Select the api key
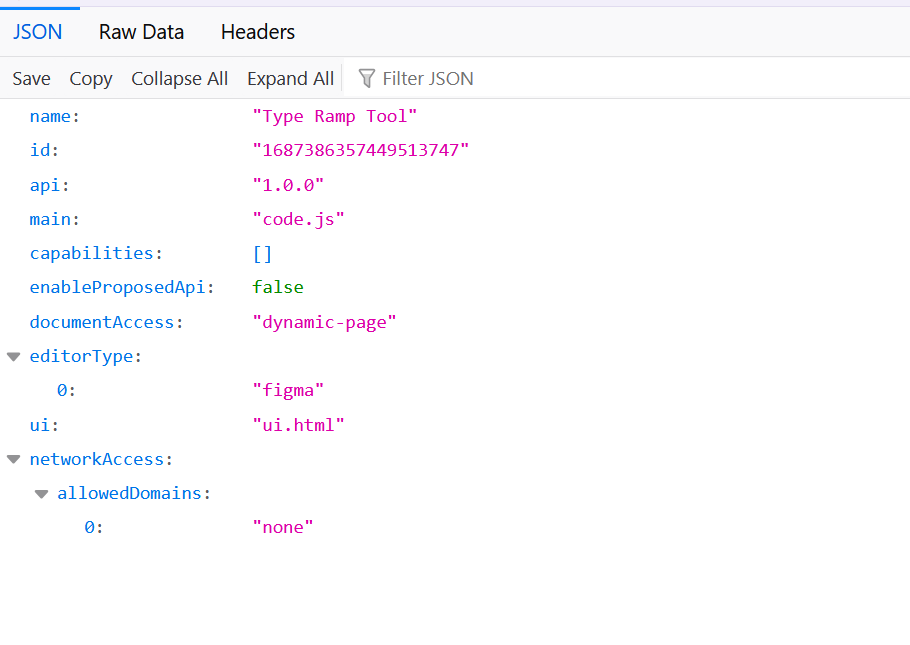This screenshot has height=645, width=910. click(x=45, y=185)
